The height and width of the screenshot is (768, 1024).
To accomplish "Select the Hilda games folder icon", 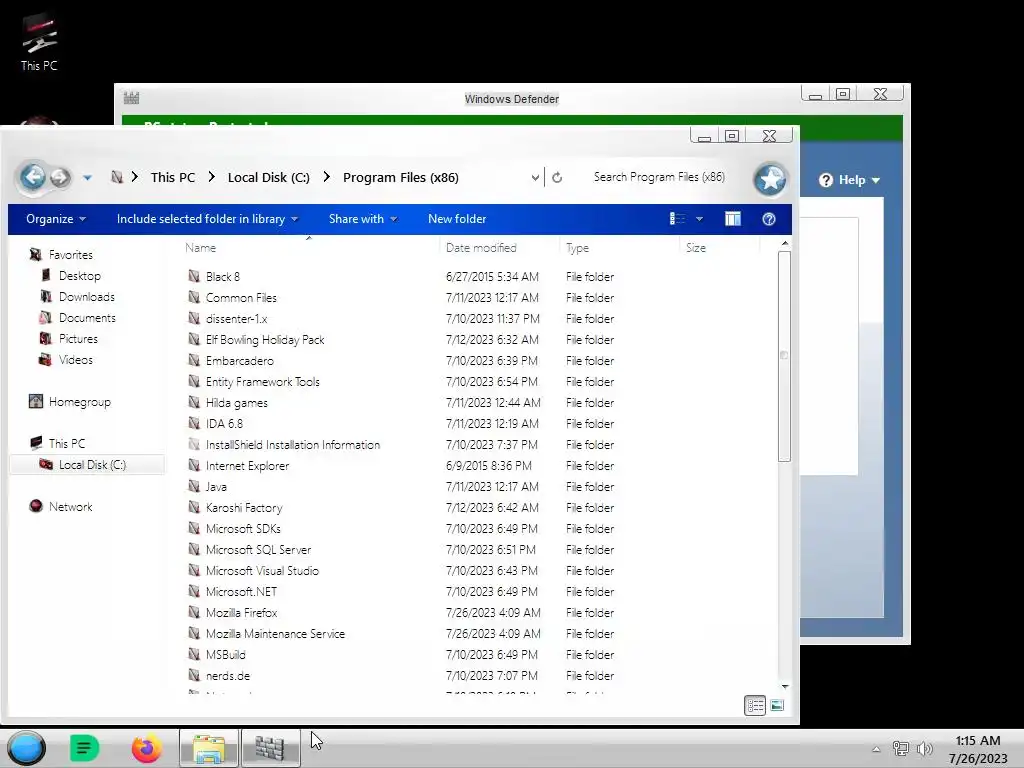I will click(x=194, y=402).
